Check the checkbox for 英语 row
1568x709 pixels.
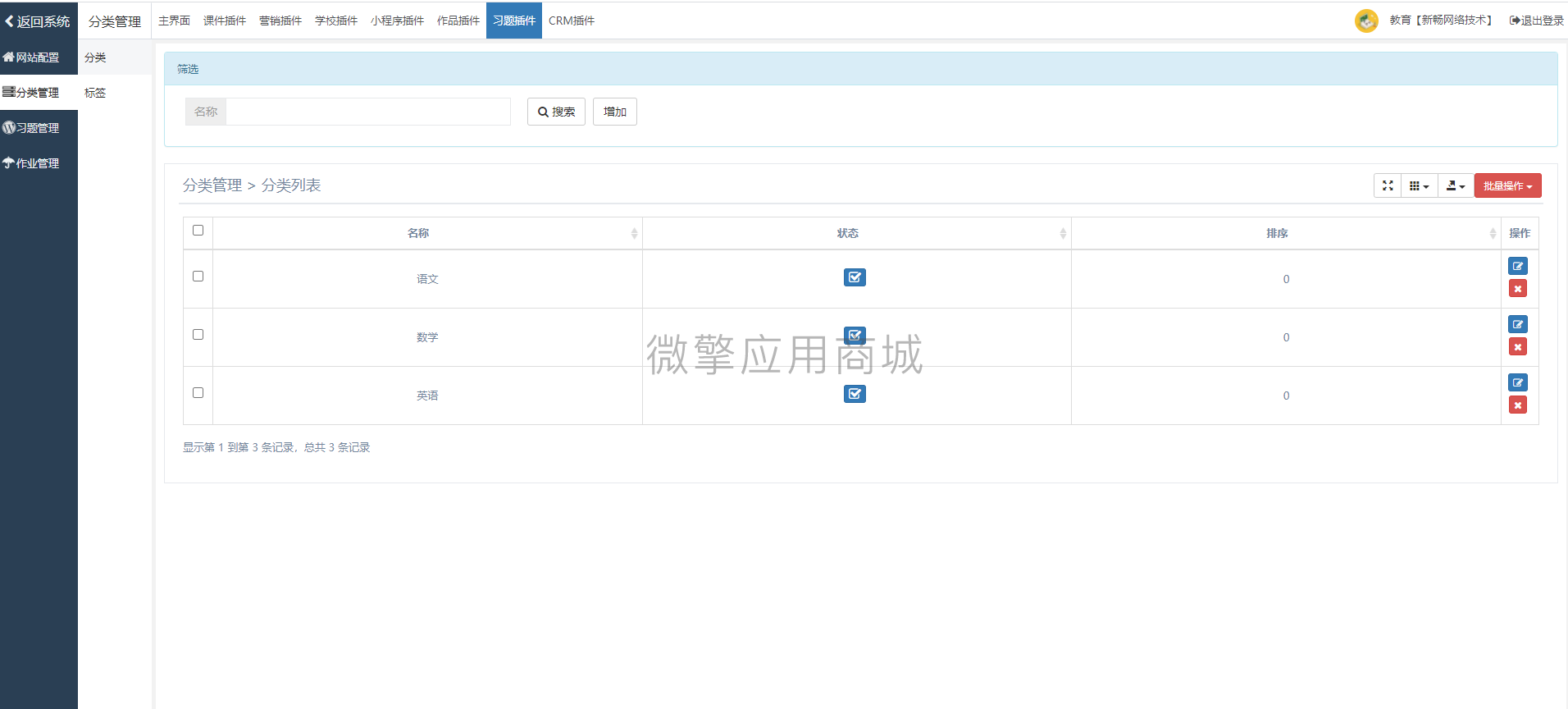pyautogui.click(x=198, y=393)
